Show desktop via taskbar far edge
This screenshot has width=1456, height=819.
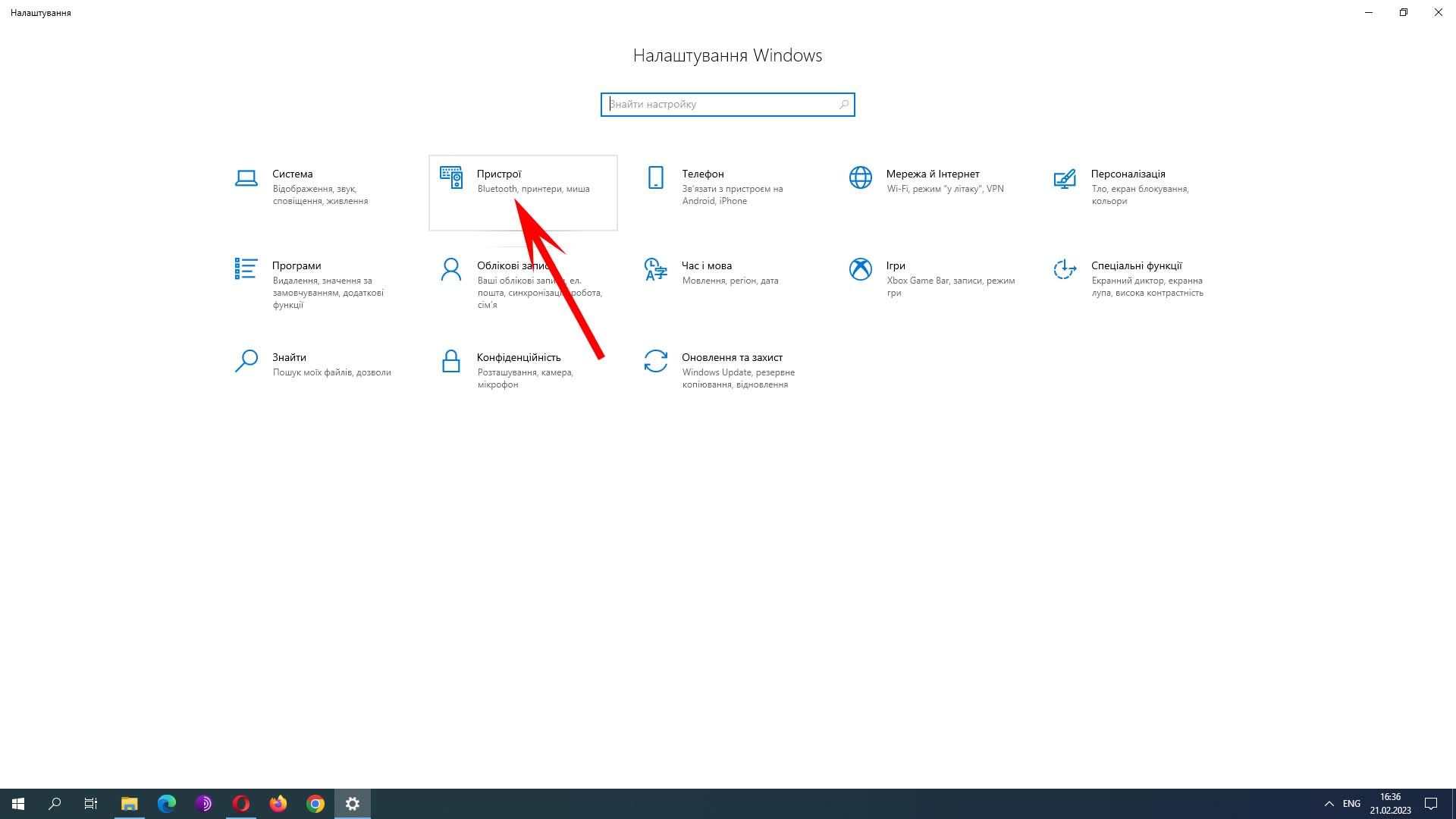pos(1453,804)
